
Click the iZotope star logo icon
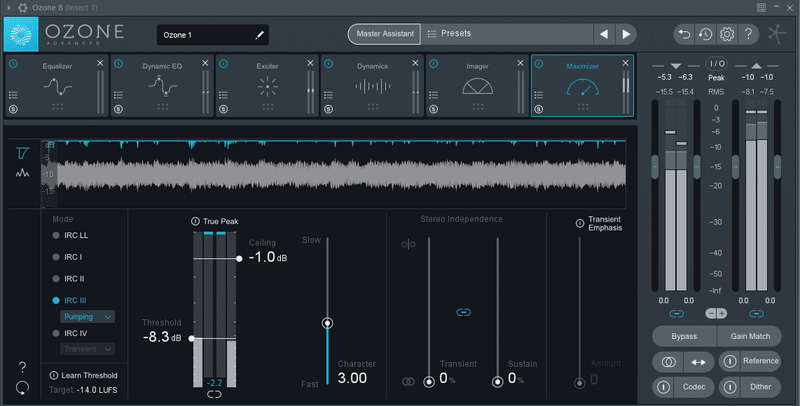pos(777,34)
